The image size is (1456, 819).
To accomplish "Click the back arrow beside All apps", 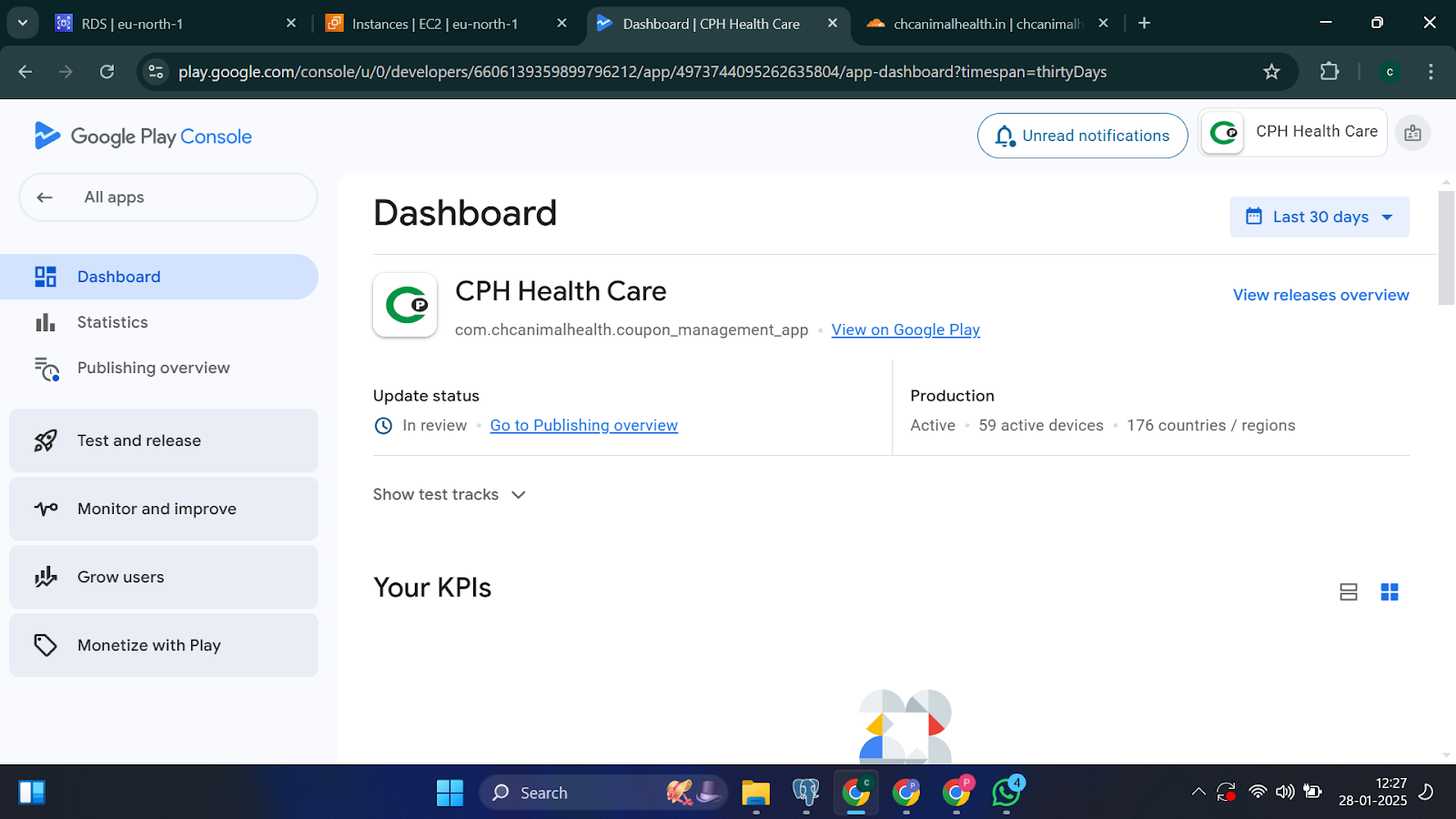I will click(45, 197).
